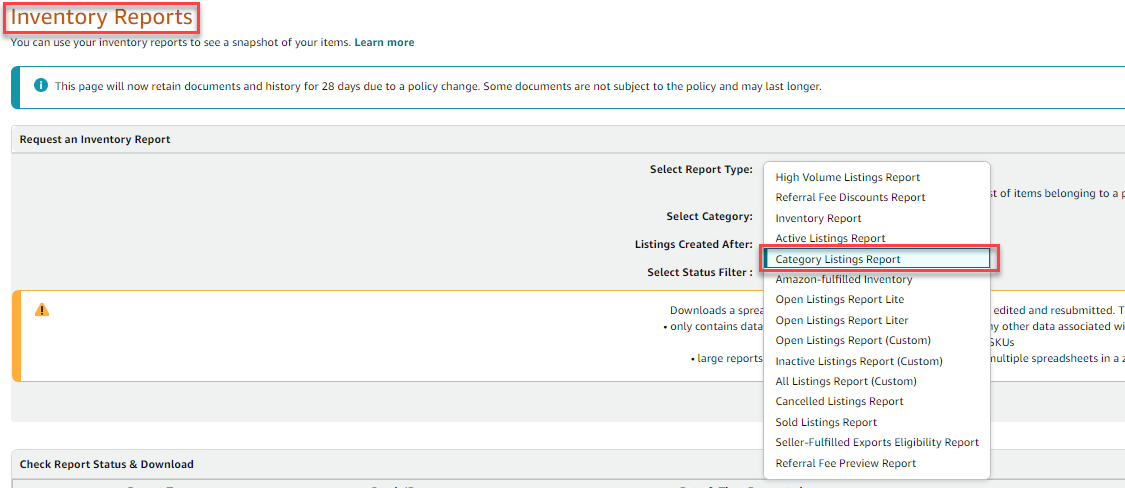This screenshot has width=1125, height=488.
Task: Open the Learn more link
Action: click(384, 42)
